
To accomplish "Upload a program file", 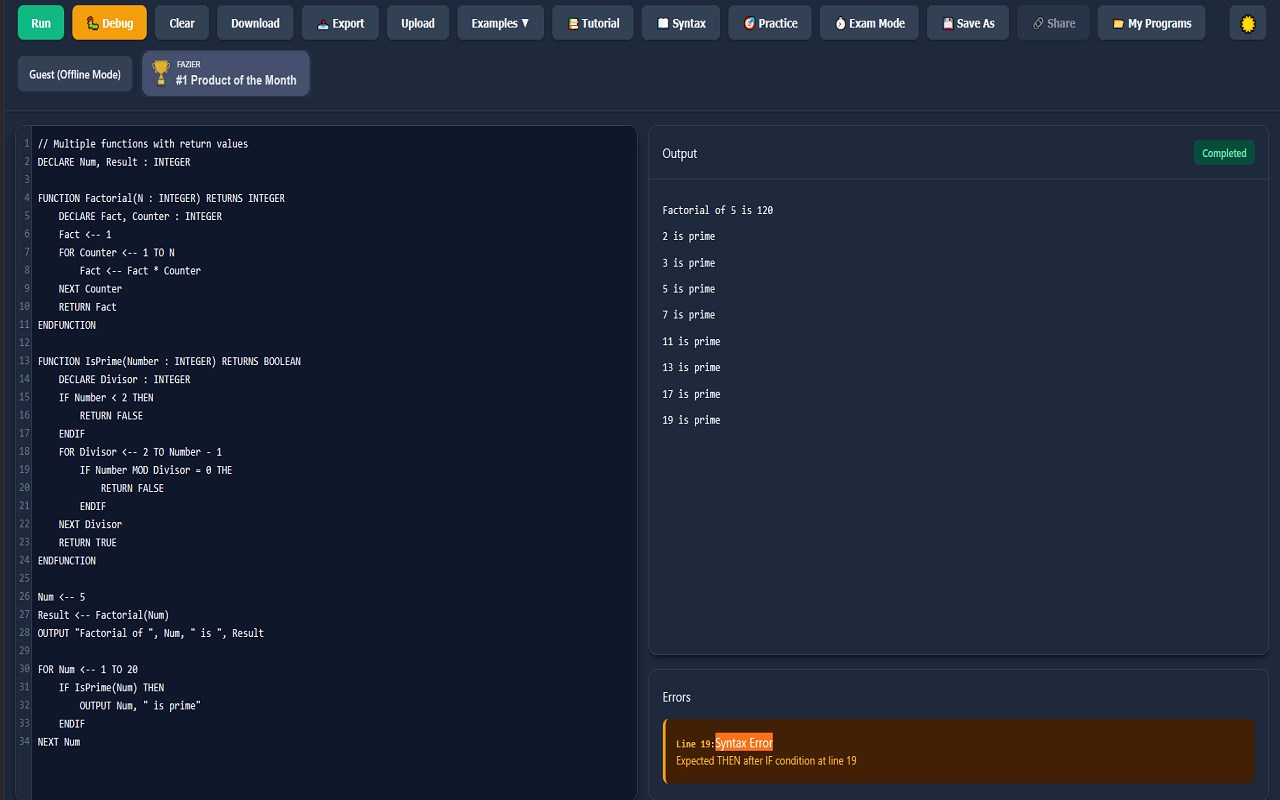I will [418, 23].
